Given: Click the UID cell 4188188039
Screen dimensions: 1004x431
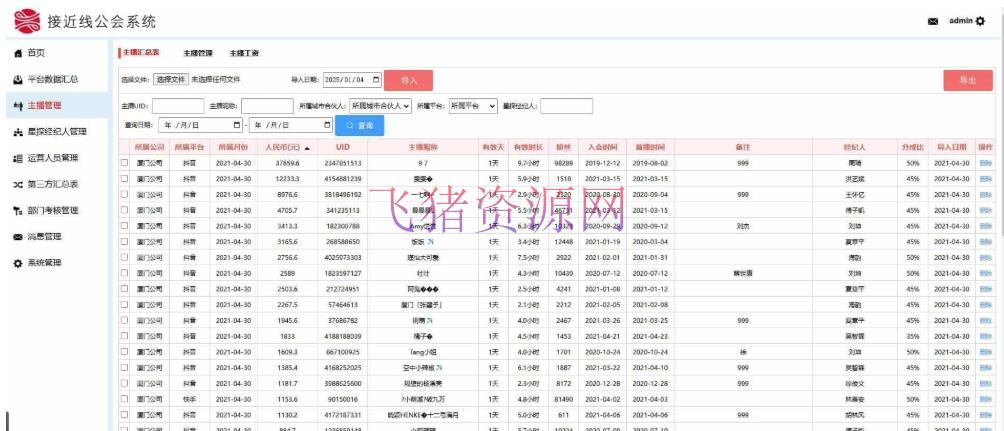Looking at the screenshot, I should tap(343, 336).
